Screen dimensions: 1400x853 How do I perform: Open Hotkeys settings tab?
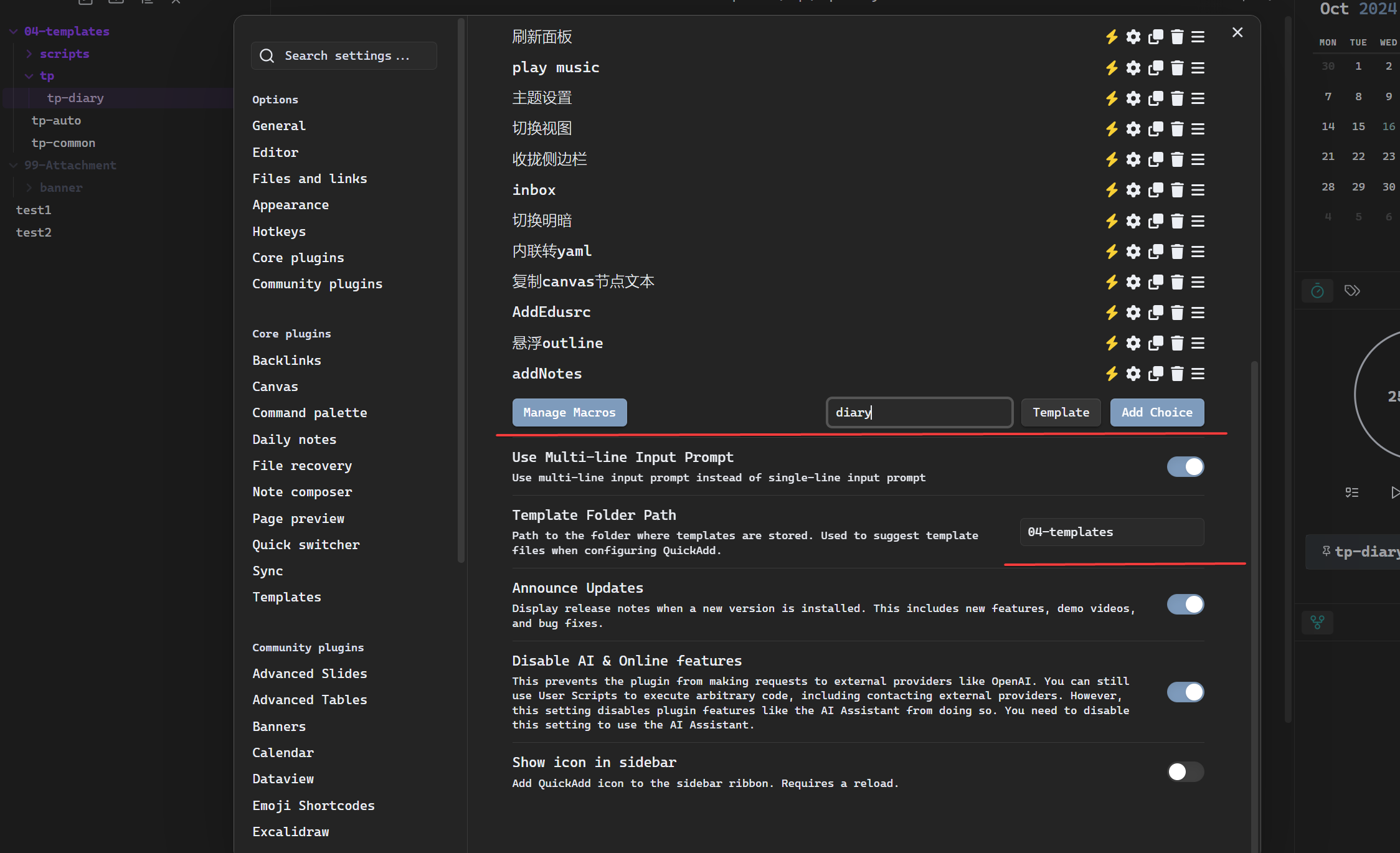(x=279, y=232)
